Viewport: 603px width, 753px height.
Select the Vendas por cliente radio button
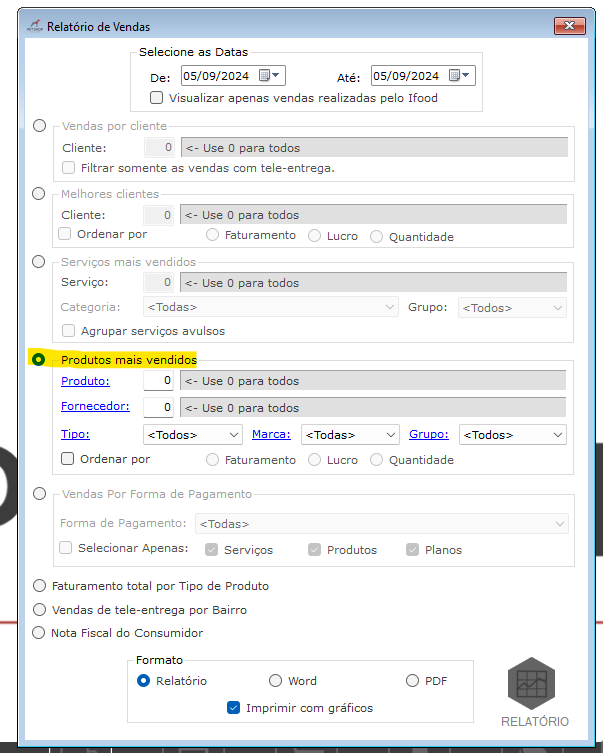39,126
